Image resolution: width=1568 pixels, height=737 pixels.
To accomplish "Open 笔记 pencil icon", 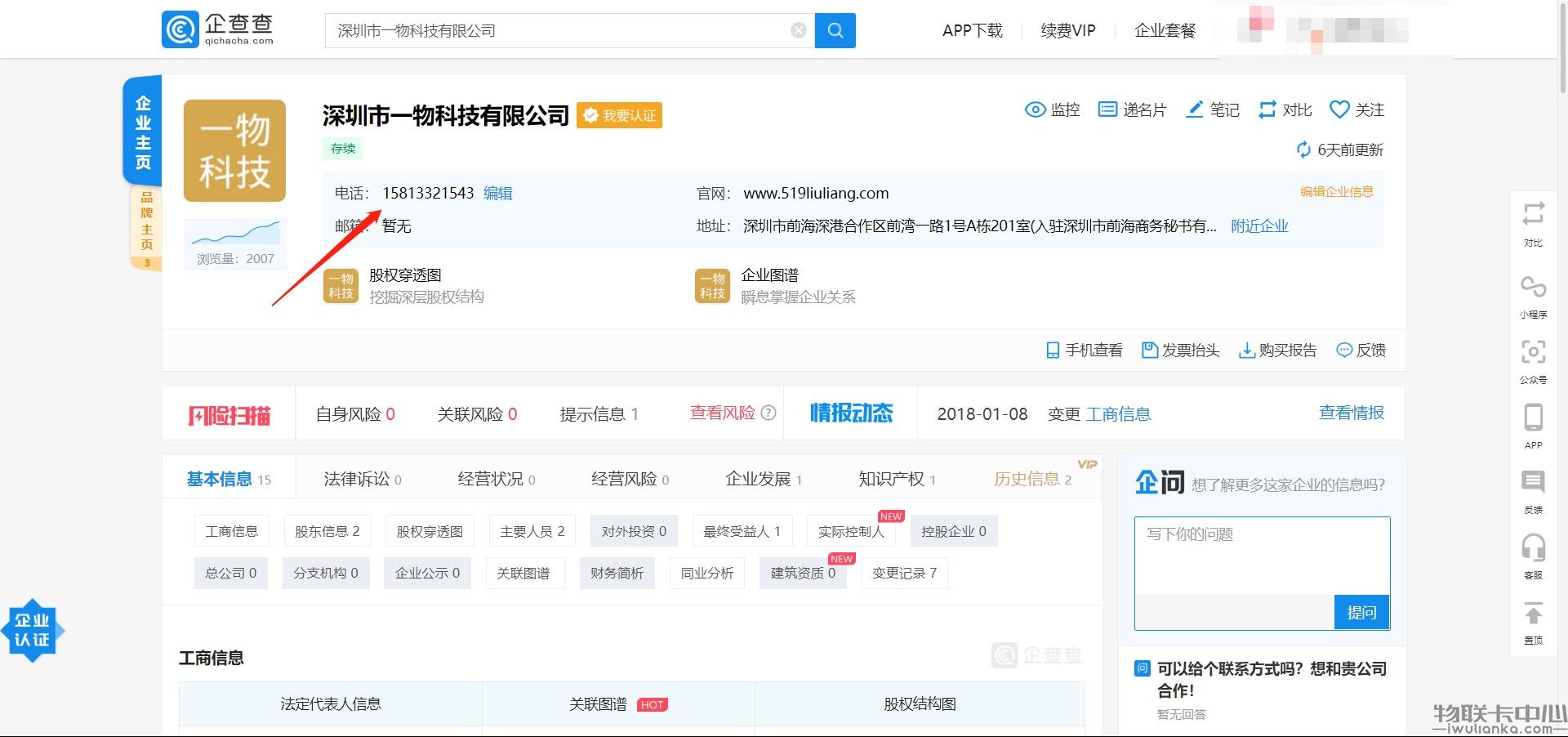I will click(1195, 109).
